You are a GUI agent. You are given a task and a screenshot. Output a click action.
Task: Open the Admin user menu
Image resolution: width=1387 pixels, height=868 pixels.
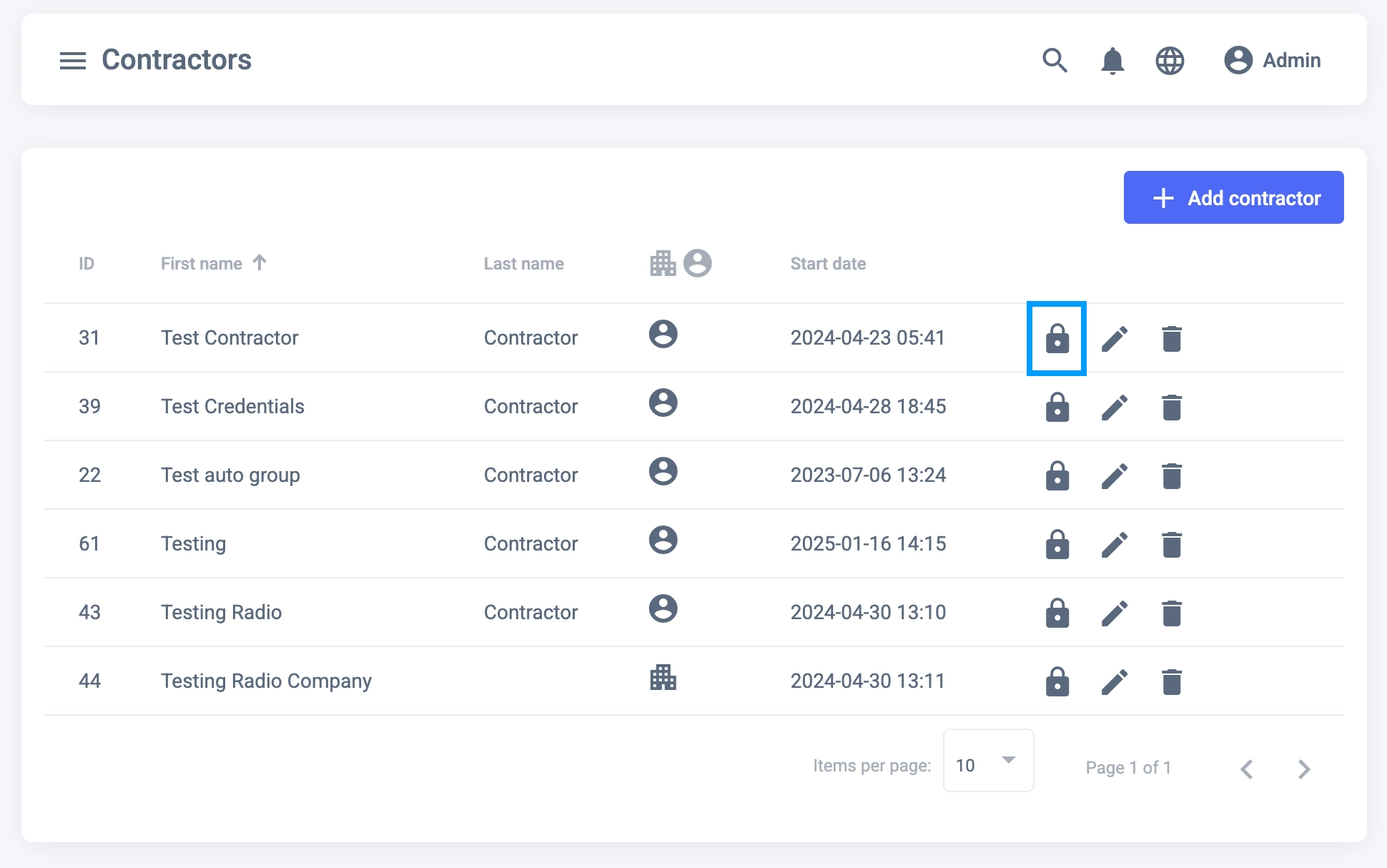click(1272, 61)
